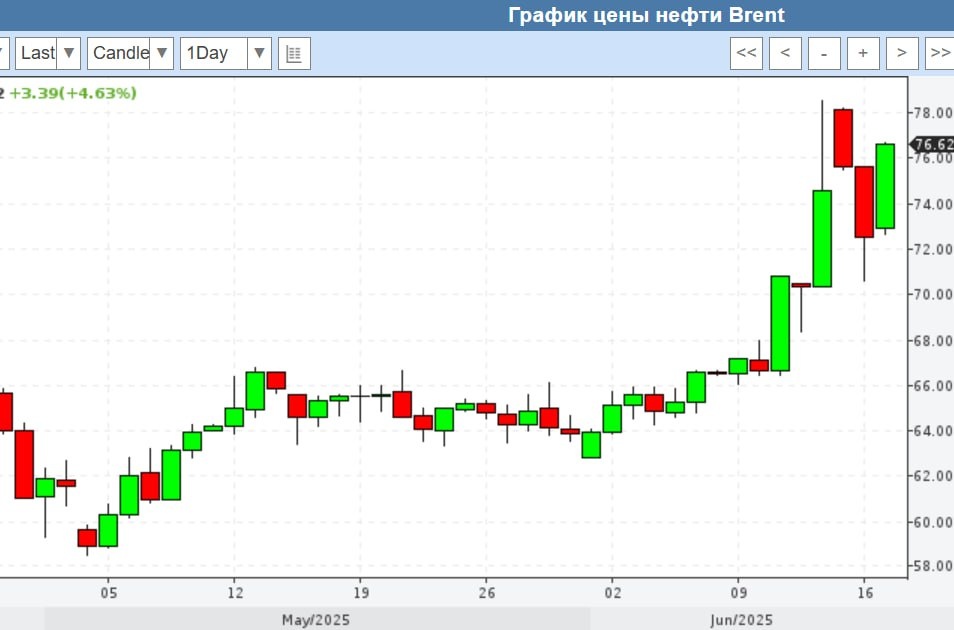
Task: Click the 66.00 price axis label
Action: pos(935,386)
